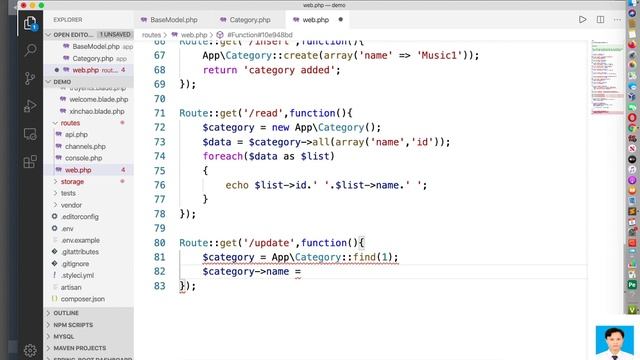Open Category.php in Open Editors list
640x360 pixels.
(x=89, y=58)
